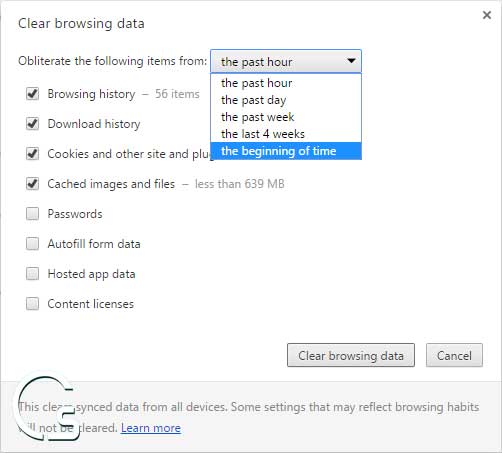The height and width of the screenshot is (453, 502).
Task: Enable the Hosted app data checkbox
Action: click(x=32, y=274)
